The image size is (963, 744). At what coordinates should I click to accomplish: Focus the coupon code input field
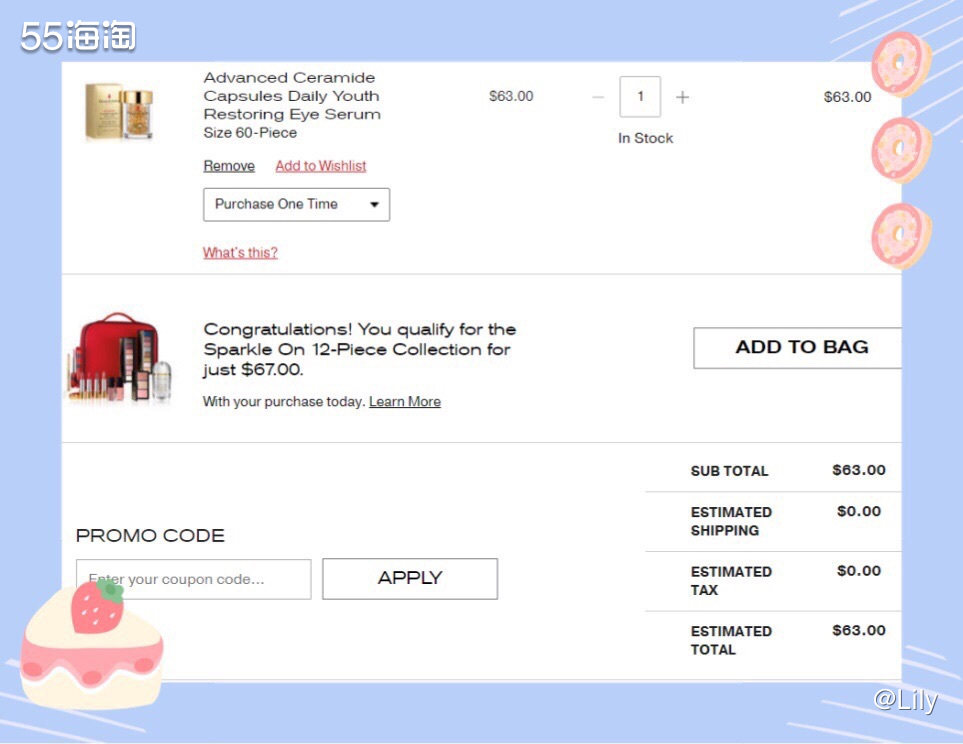[194, 579]
